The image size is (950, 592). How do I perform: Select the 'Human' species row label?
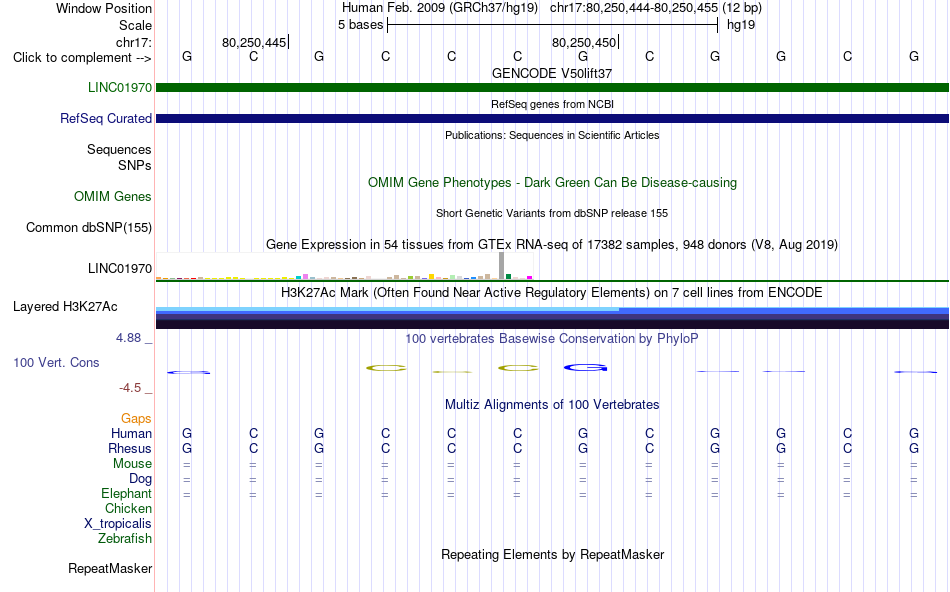[x=131, y=434]
